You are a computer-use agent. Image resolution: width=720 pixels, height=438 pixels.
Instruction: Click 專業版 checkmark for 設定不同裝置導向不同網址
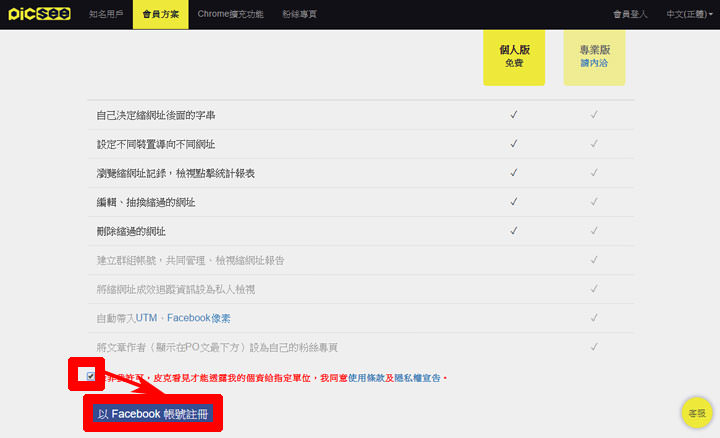click(x=594, y=144)
